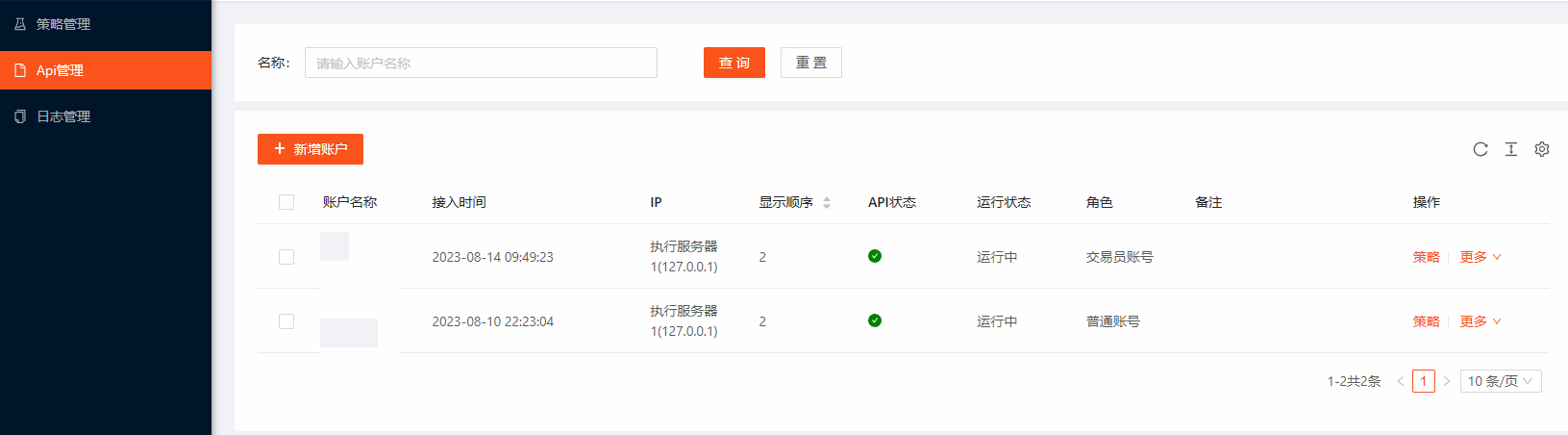Focus the 名称 account name input field
This screenshot has width=1568, height=435.
[x=481, y=63]
